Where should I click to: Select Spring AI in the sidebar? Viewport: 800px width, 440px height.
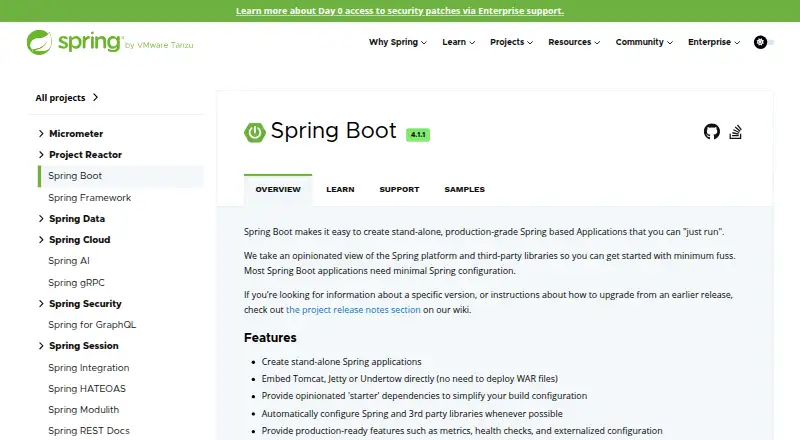click(69, 261)
